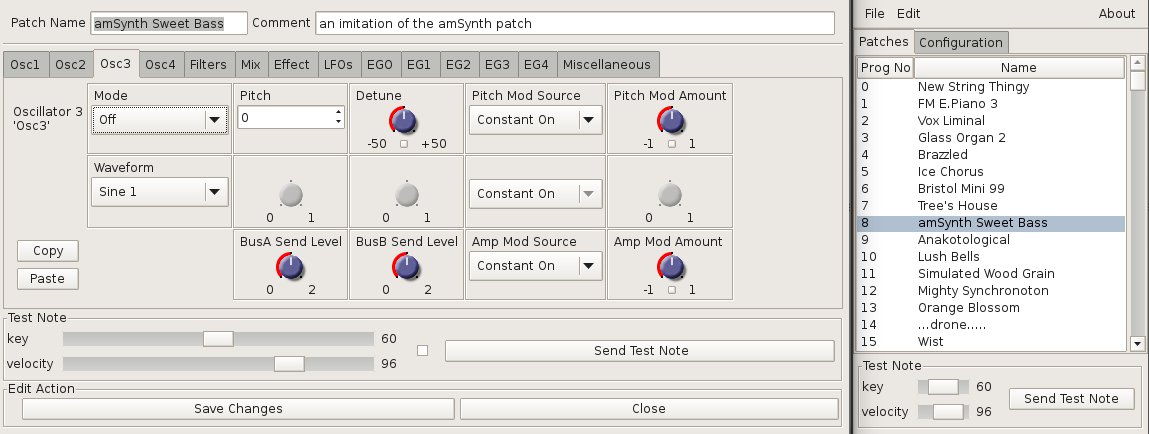Image resolution: width=1149 pixels, height=434 pixels.
Task: Click Detune center reset box
Action: coord(405,144)
